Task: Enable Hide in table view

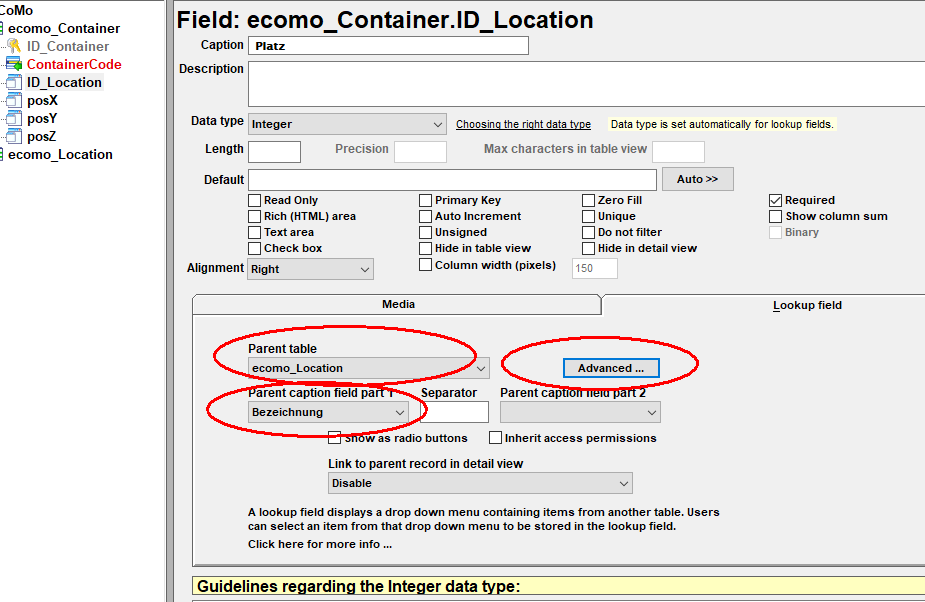Action: (425, 248)
